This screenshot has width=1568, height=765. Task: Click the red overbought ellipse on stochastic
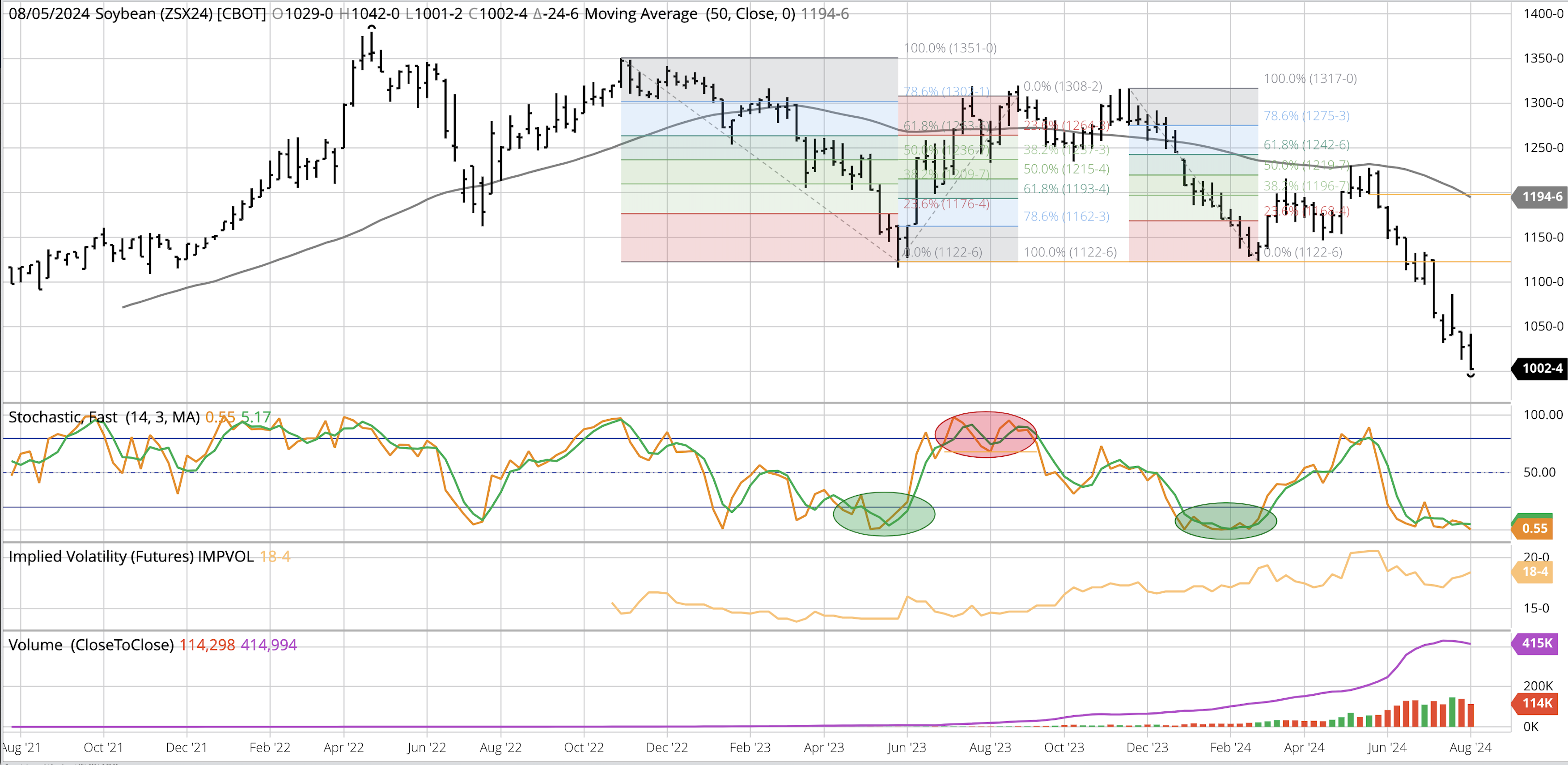[985, 434]
